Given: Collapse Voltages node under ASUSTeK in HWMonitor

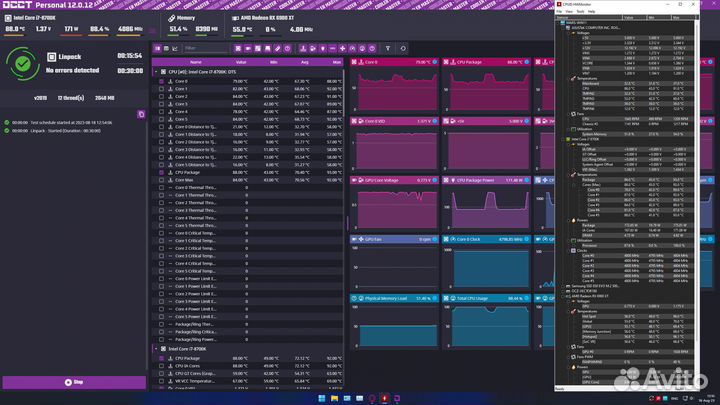Looking at the screenshot, I should (568, 33).
